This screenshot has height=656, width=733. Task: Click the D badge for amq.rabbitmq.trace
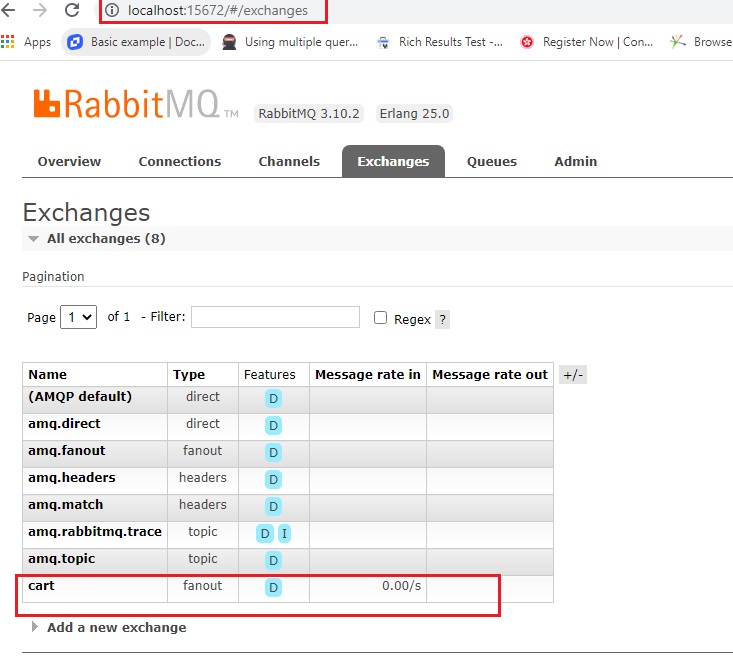pos(265,533)
